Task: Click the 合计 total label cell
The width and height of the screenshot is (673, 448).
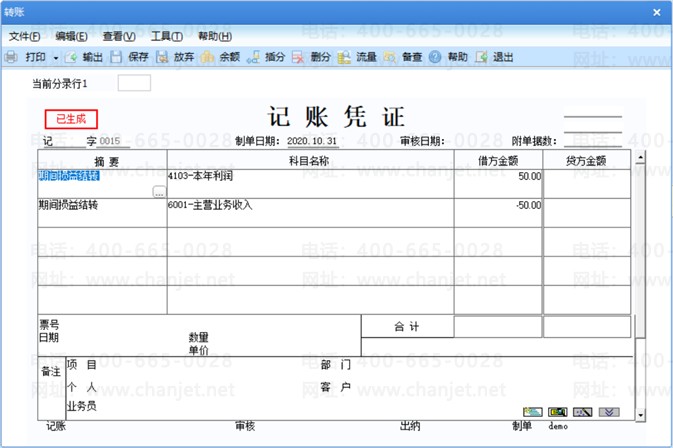Action: click(x=407, y=327)
